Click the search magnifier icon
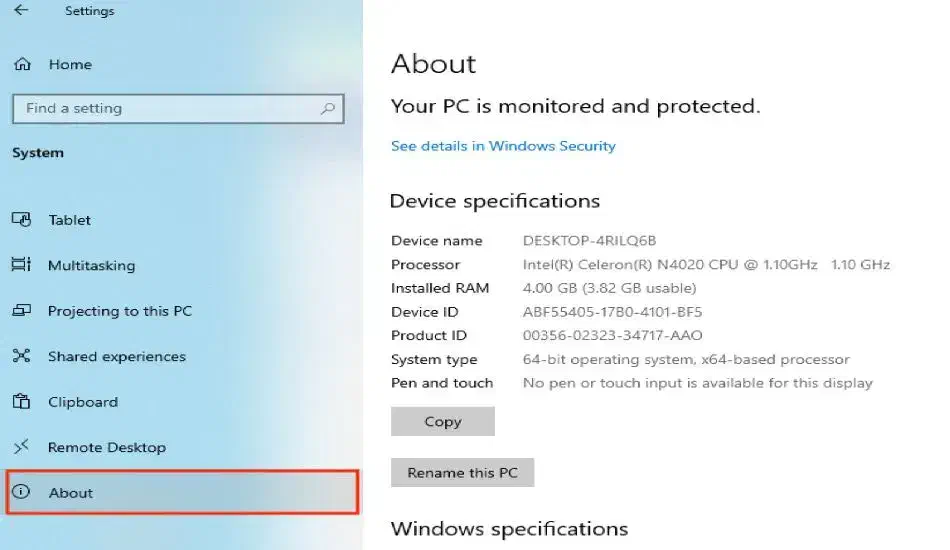 328,108
